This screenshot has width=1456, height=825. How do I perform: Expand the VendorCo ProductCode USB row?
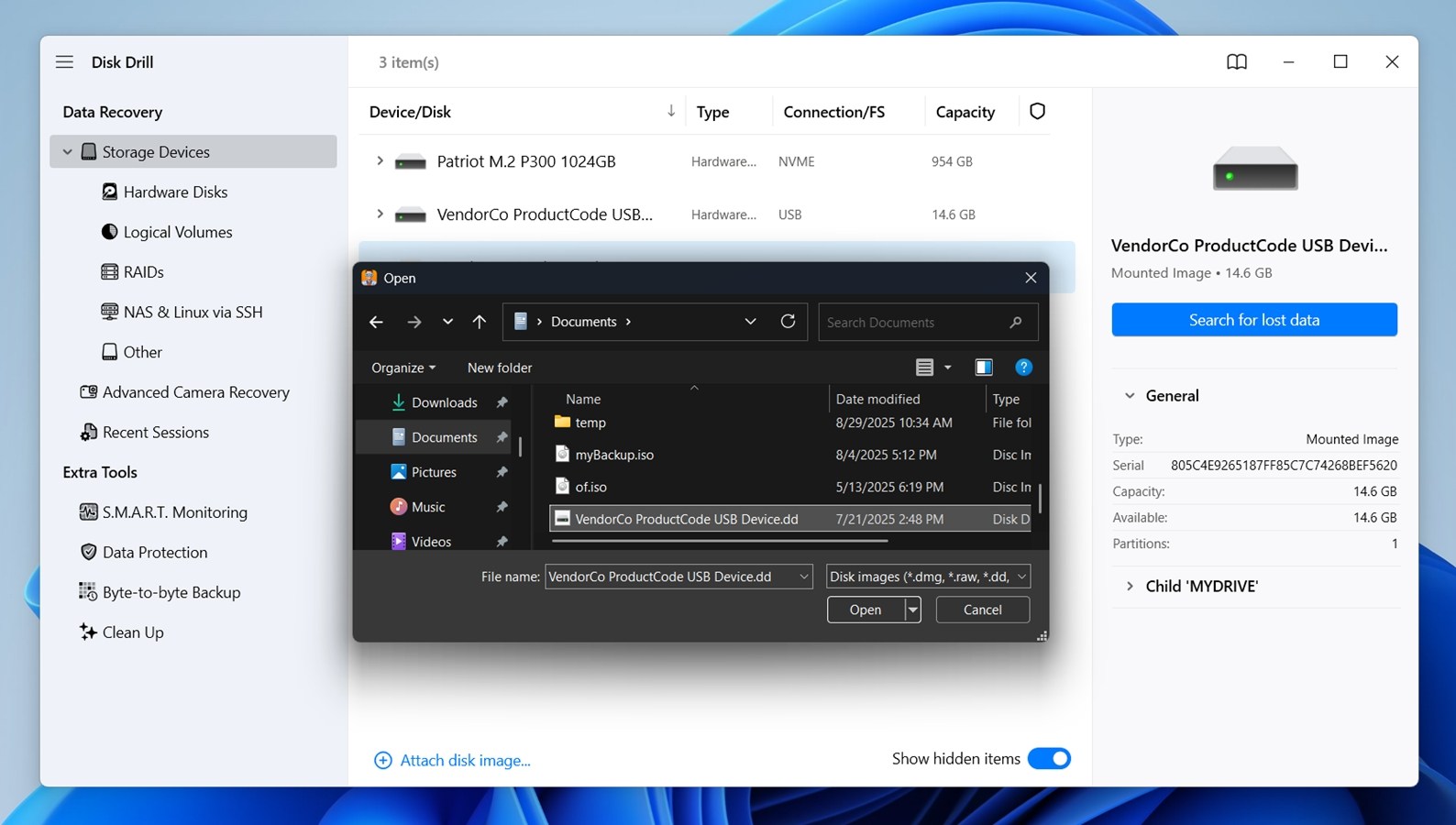380,214
